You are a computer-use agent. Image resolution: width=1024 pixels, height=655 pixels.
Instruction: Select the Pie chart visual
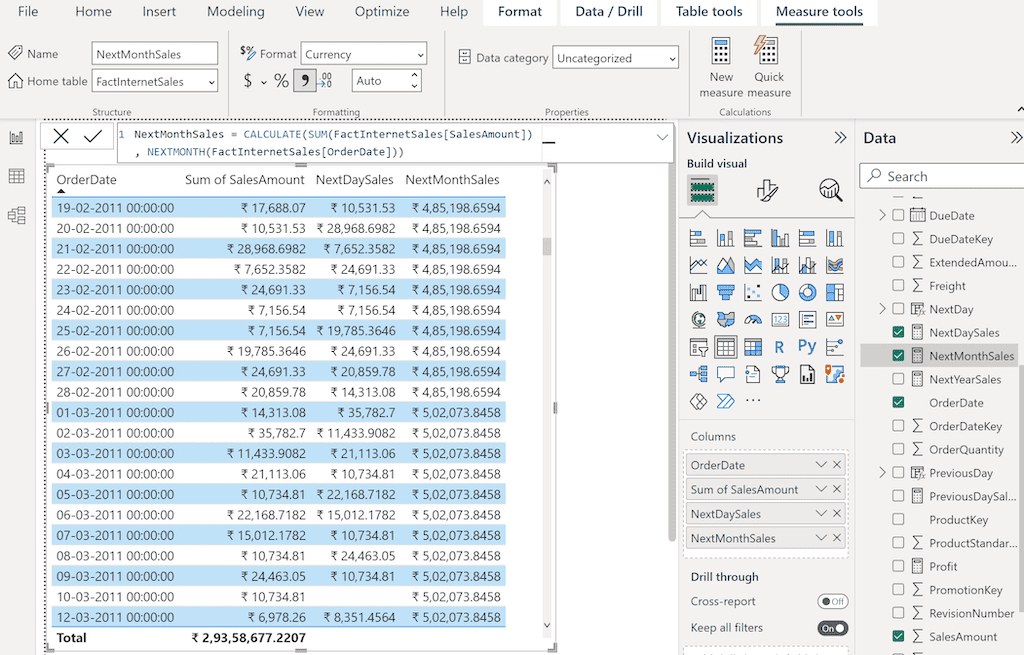(x=779, y=291)
